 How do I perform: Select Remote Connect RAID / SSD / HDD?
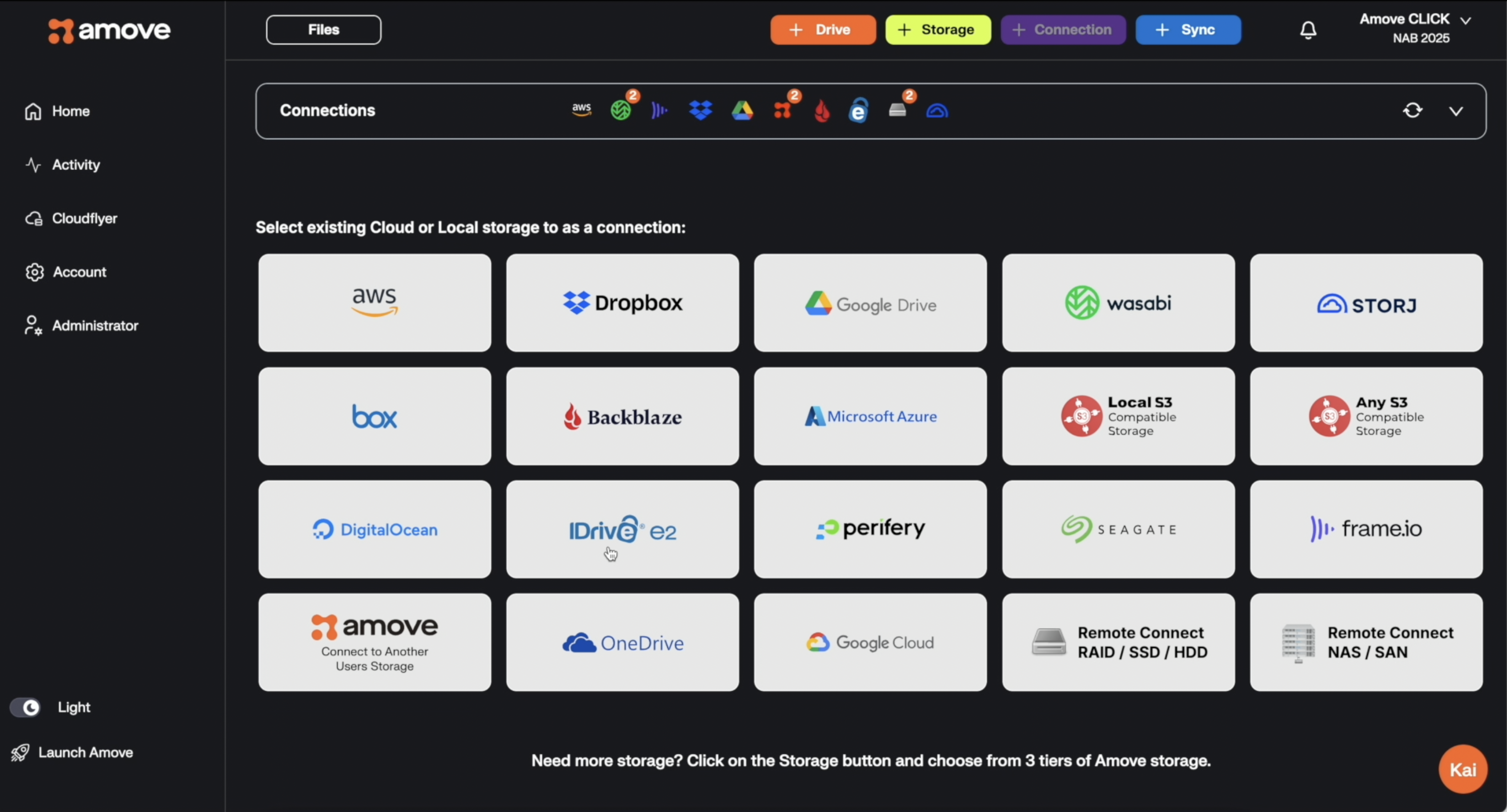click(1118, 643)
